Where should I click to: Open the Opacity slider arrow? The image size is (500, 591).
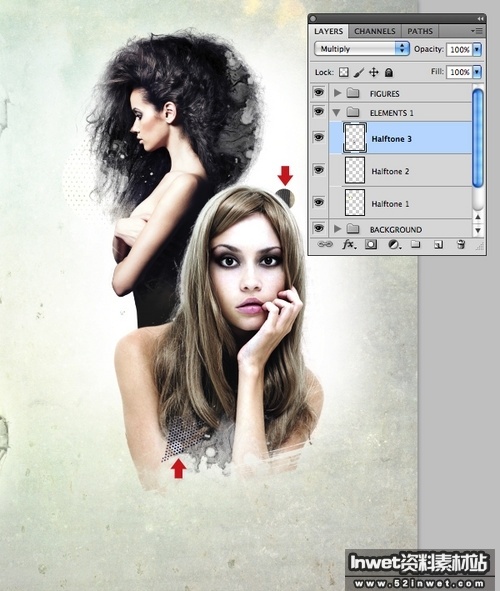pyautogui.click(x=477, y=49)
